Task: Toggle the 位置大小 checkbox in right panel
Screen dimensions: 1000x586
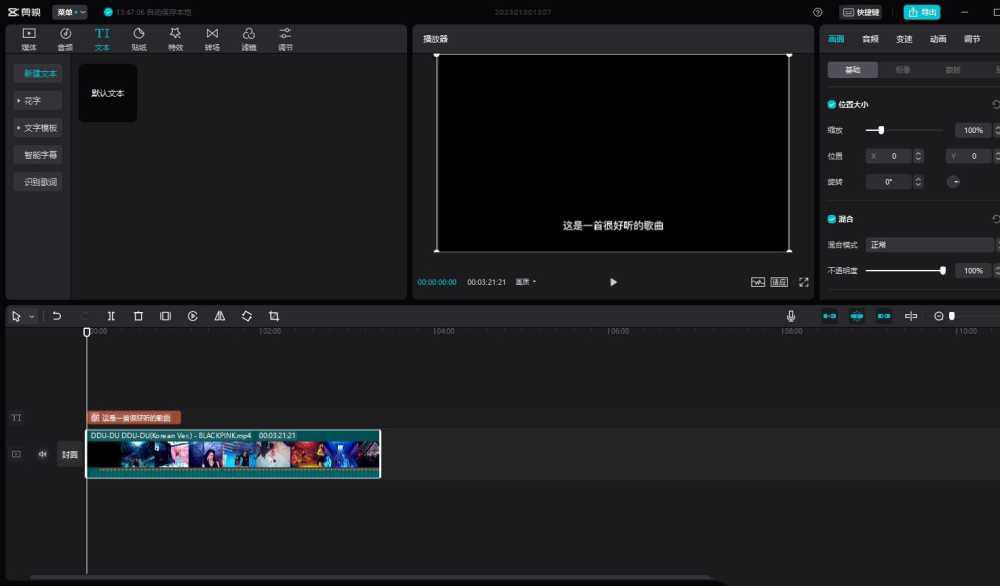Action: point(831,104)
